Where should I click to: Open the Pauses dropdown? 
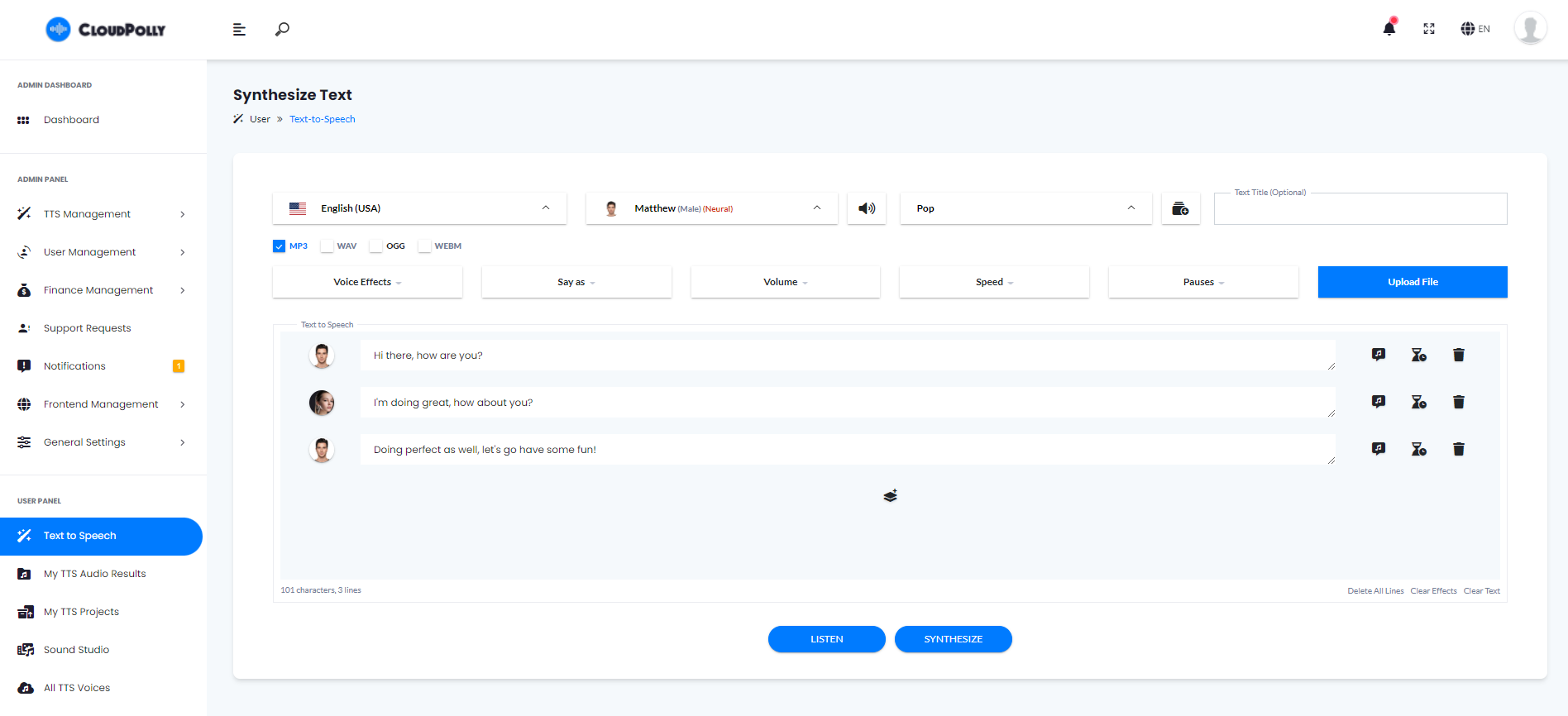coord(1203,282)
